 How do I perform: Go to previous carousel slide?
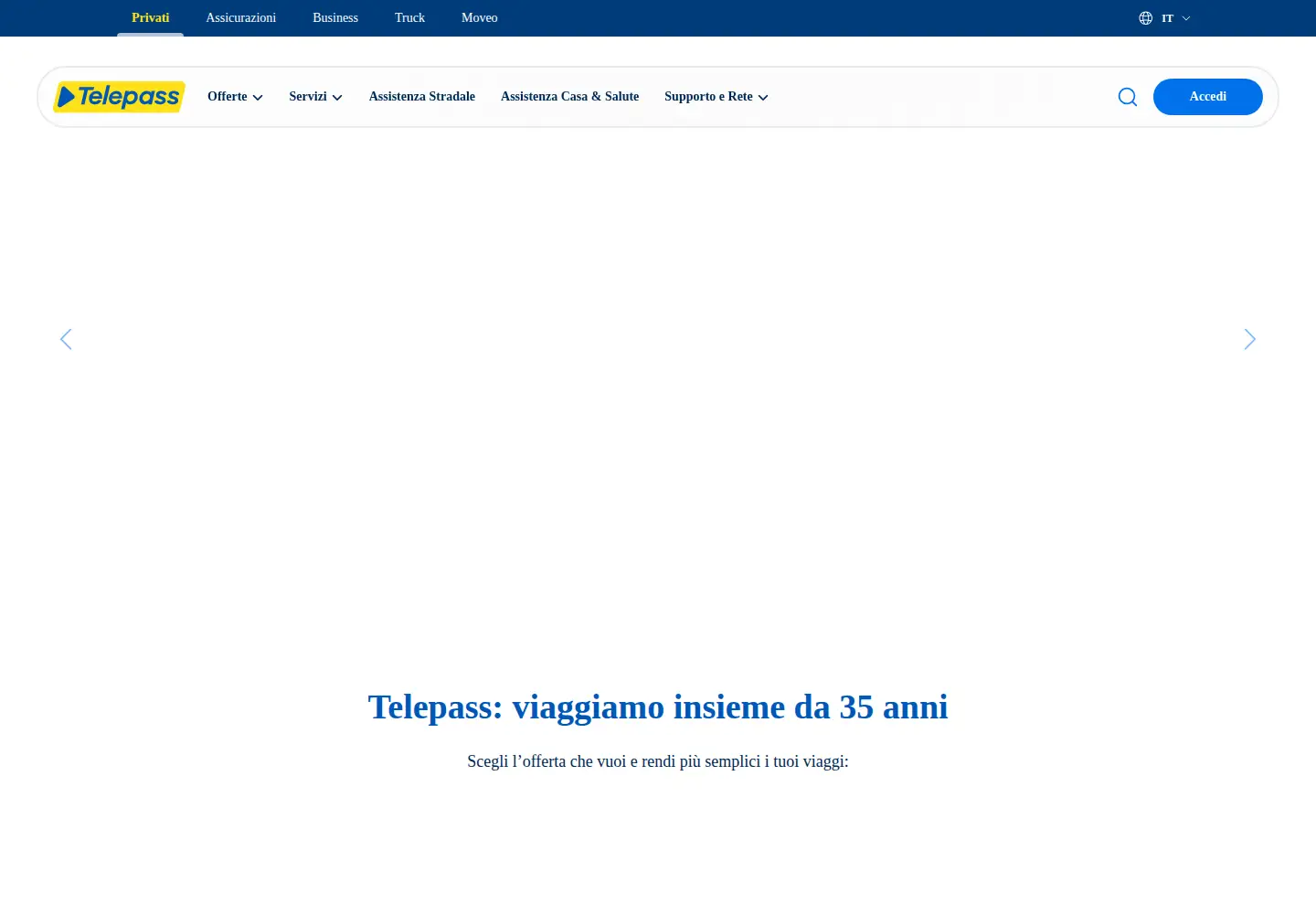coord(66,339)
